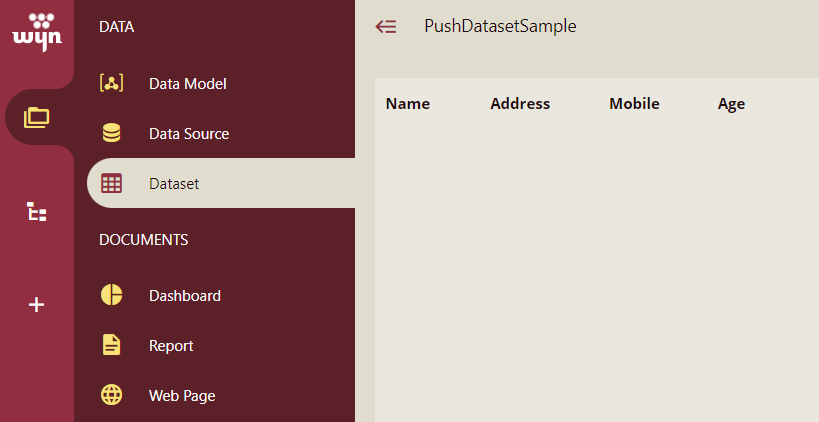Open the Dashboard documents label
This screenshot has width=819, height=422.
(185, 296)
